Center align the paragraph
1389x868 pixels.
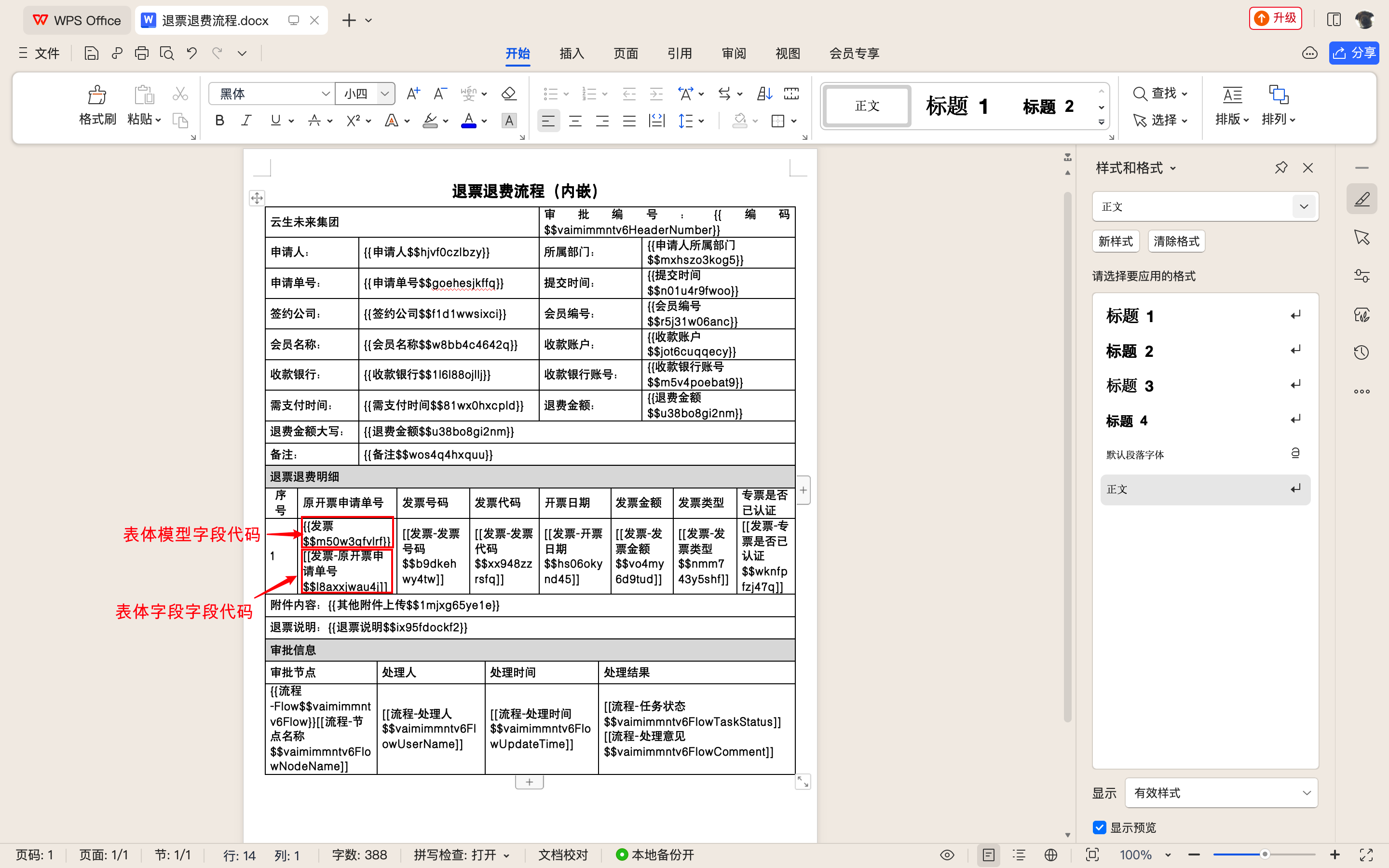click(x=575, y=121)
